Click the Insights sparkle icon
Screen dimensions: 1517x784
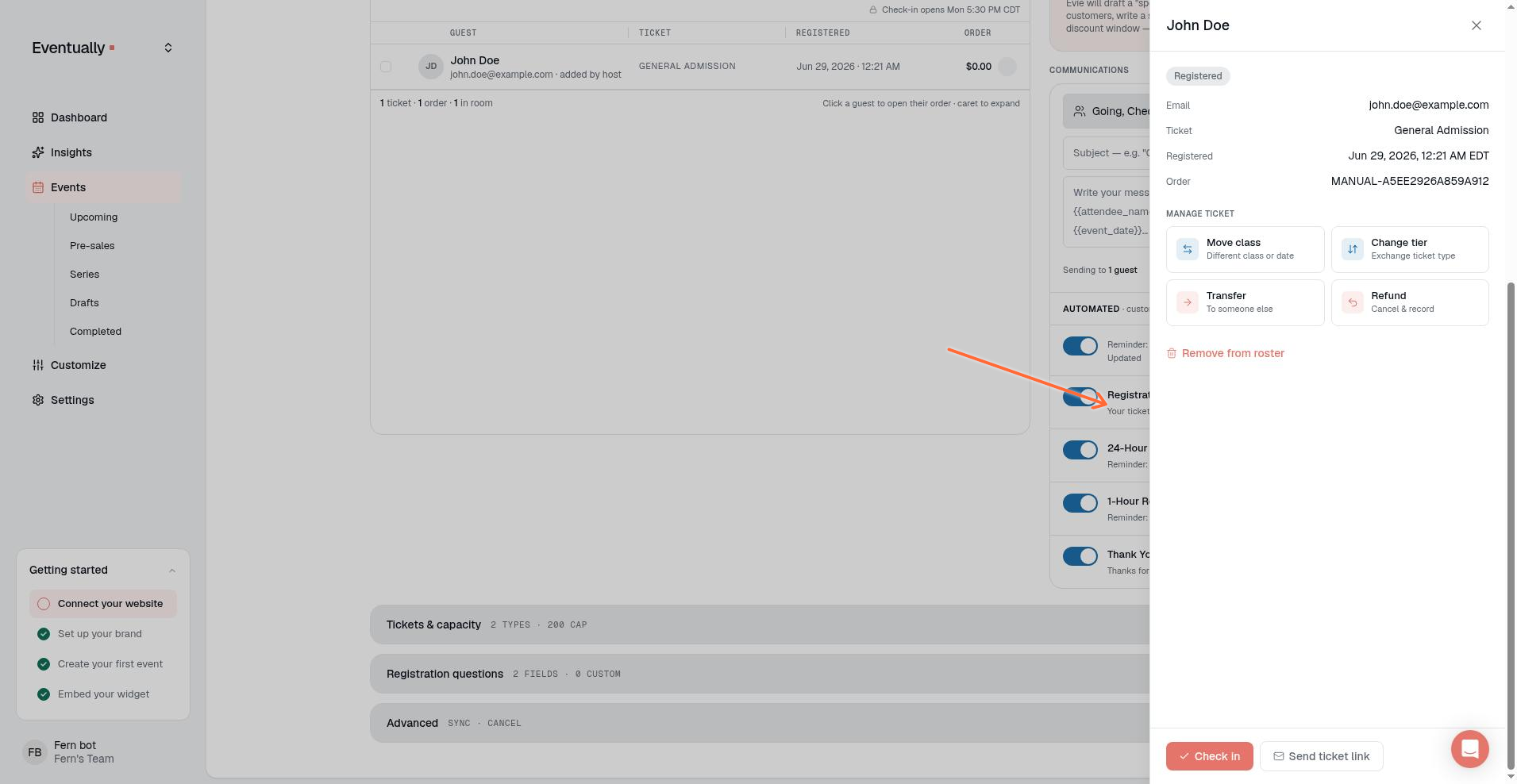click(x=38, y=152)
